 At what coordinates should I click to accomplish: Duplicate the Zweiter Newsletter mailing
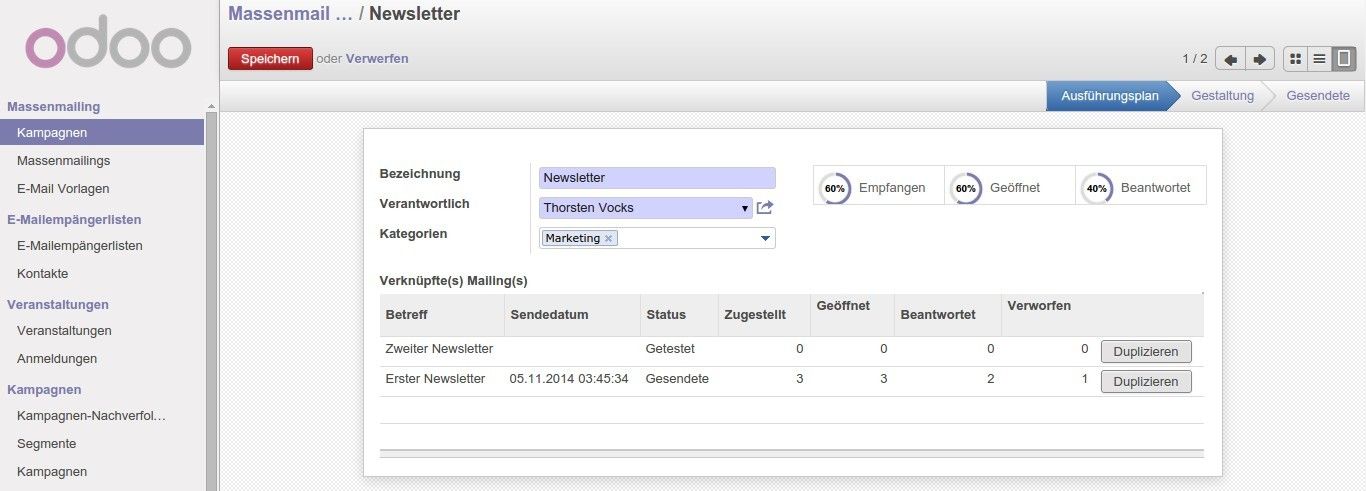coord(1146,351)
